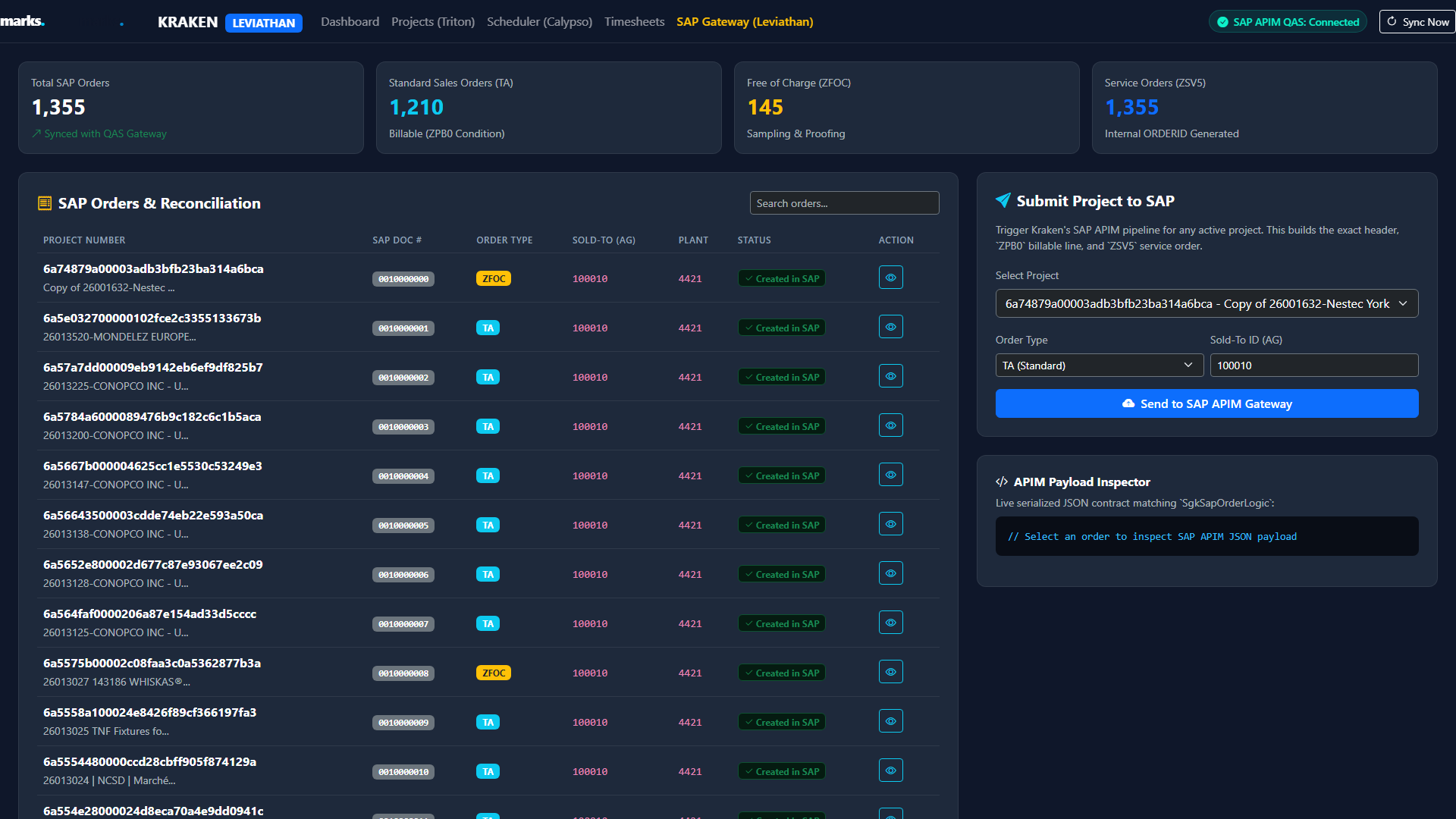Click cloud upload icon on Send button

(1128, 403)
